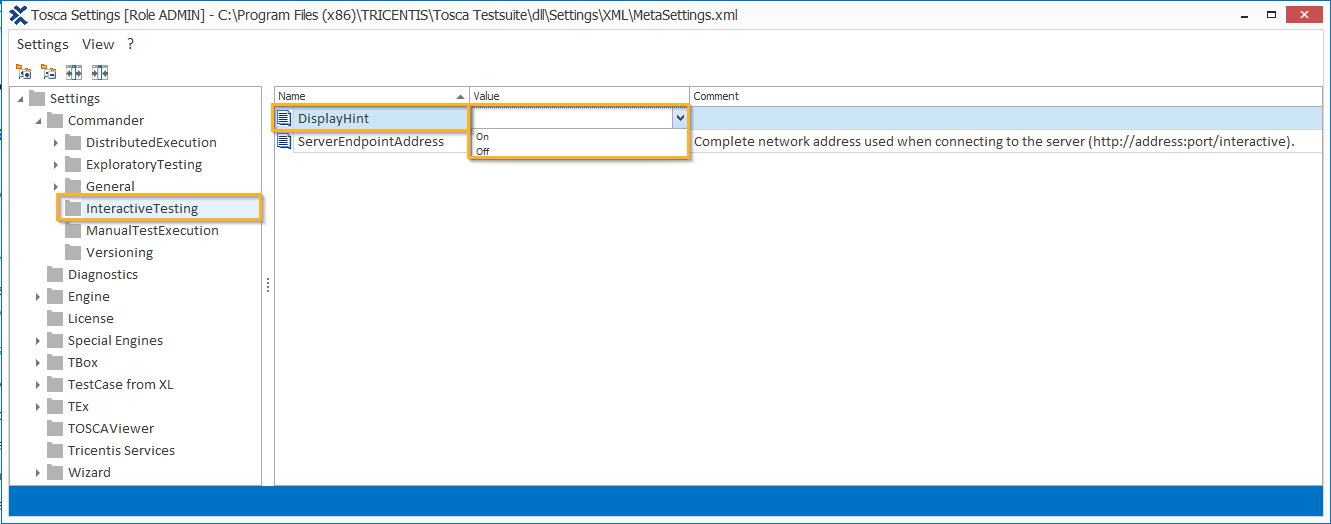Image resolution: width=1331 pixels, height=524 pixels.
Task: Click the expand all tree nodes toolbar icon
Action: click(x=24, y=72)
